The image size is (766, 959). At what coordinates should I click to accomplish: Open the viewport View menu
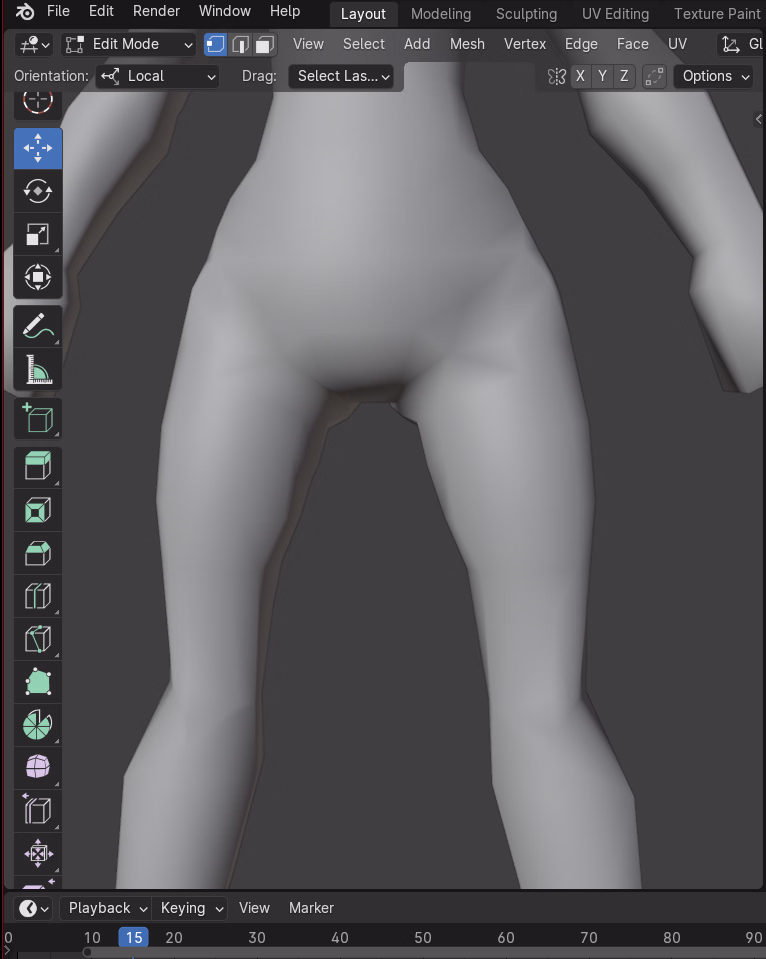pyautogui.click(x=308, y=44)
